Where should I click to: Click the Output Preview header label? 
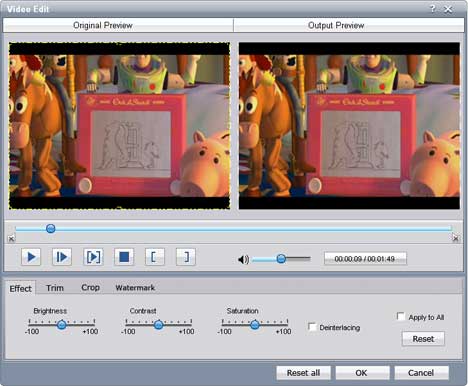336,25
